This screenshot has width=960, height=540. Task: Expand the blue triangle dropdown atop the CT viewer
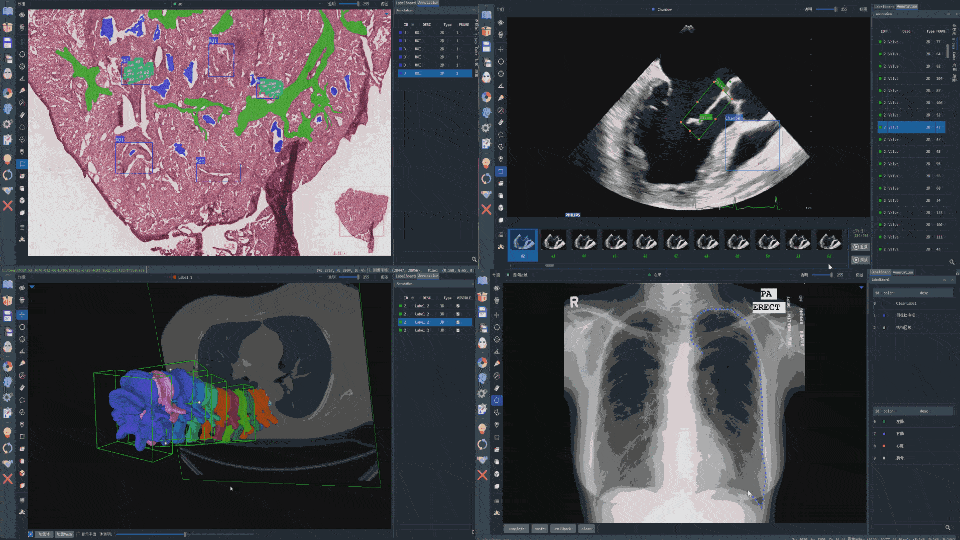tap(32, 287)
